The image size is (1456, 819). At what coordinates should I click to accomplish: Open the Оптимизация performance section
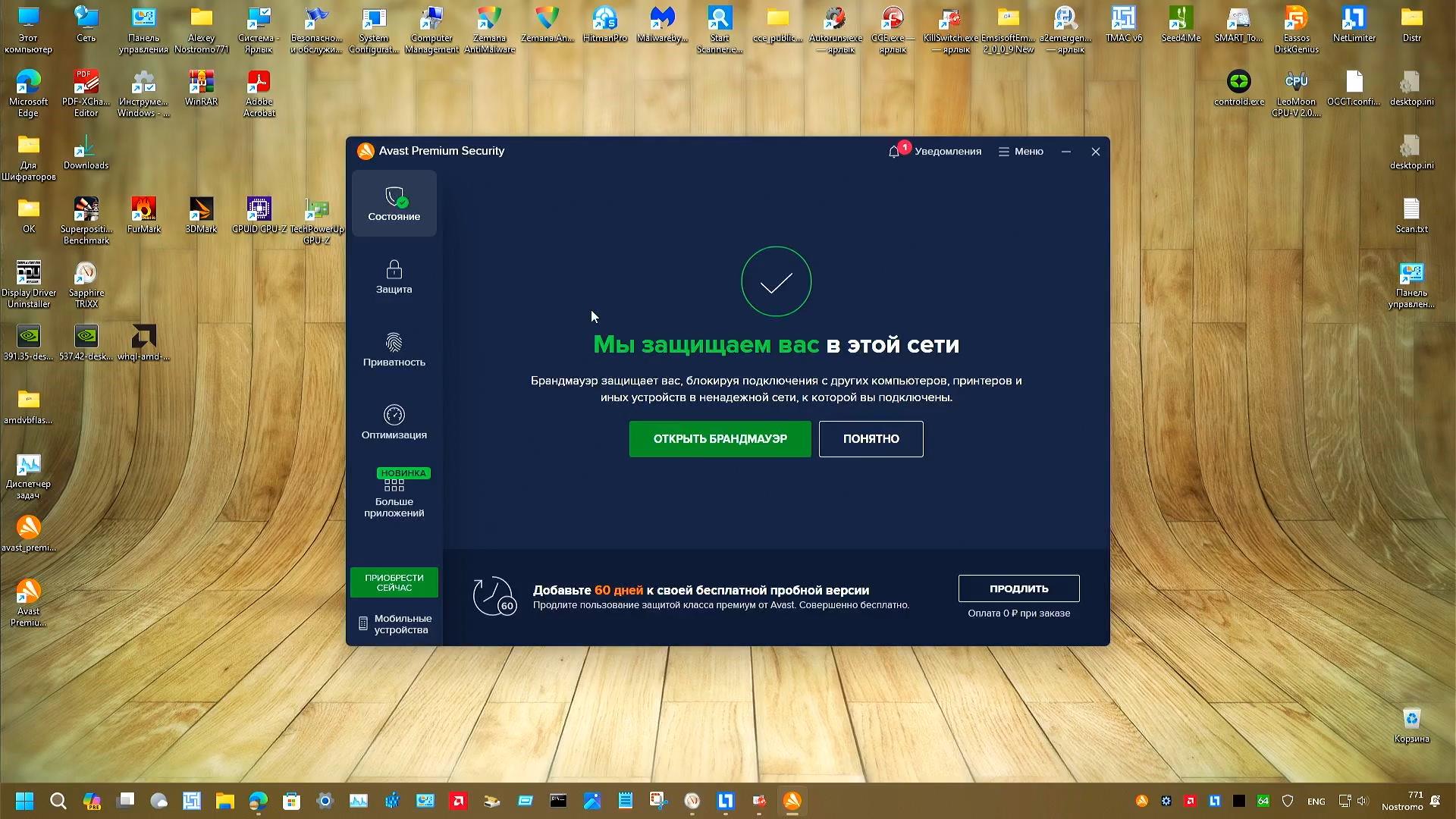coord(394,422)
